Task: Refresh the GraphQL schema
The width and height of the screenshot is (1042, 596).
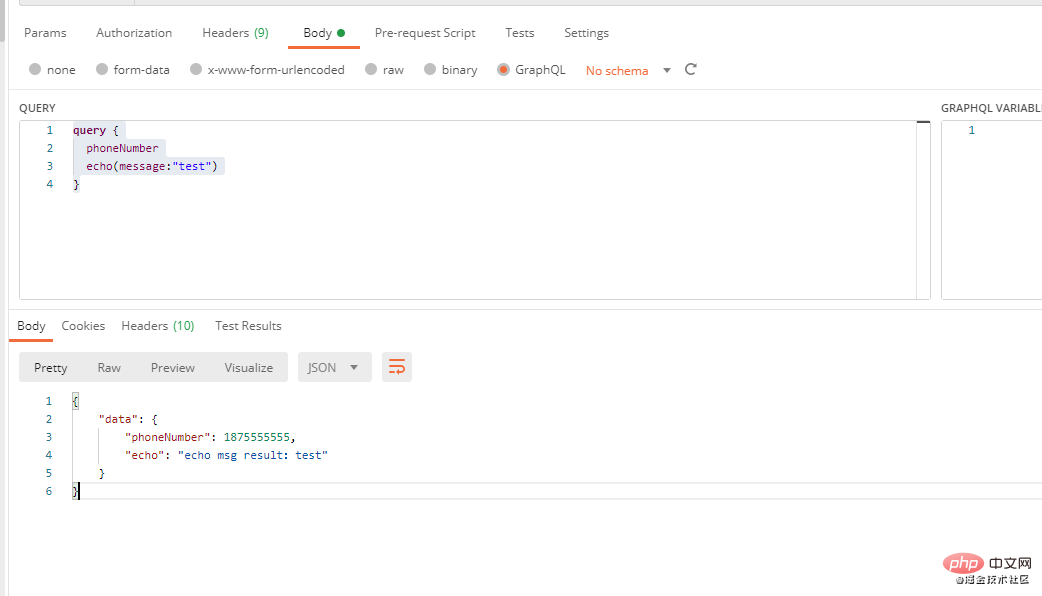Action: 690,69
